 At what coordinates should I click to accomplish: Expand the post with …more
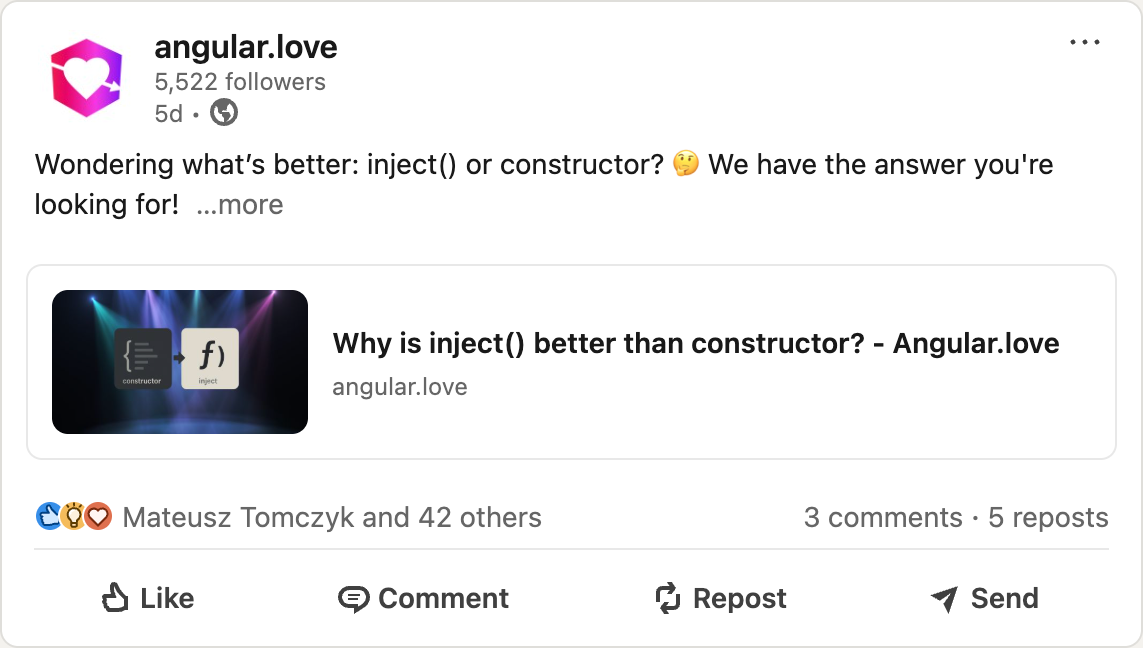click(x=239, y=205)
